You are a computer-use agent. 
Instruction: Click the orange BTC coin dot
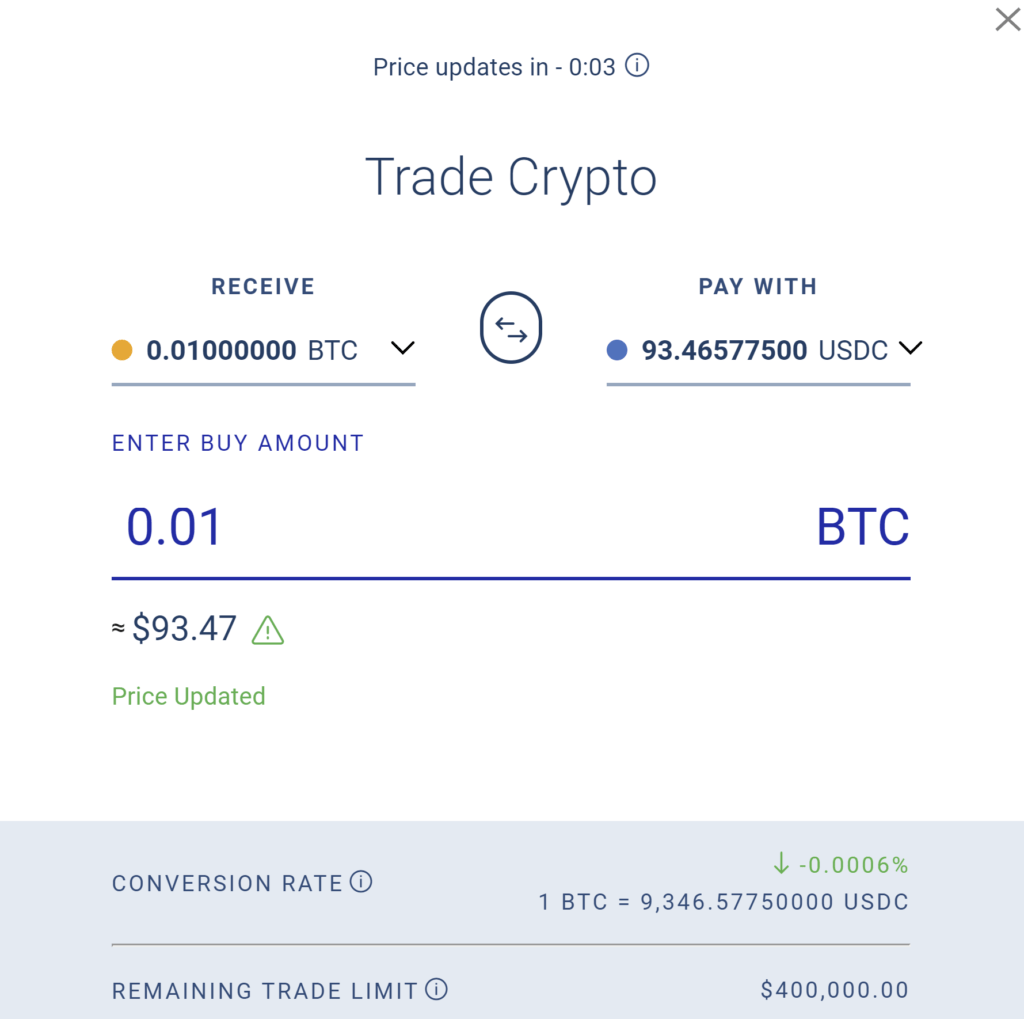click(x=122, y=350)
